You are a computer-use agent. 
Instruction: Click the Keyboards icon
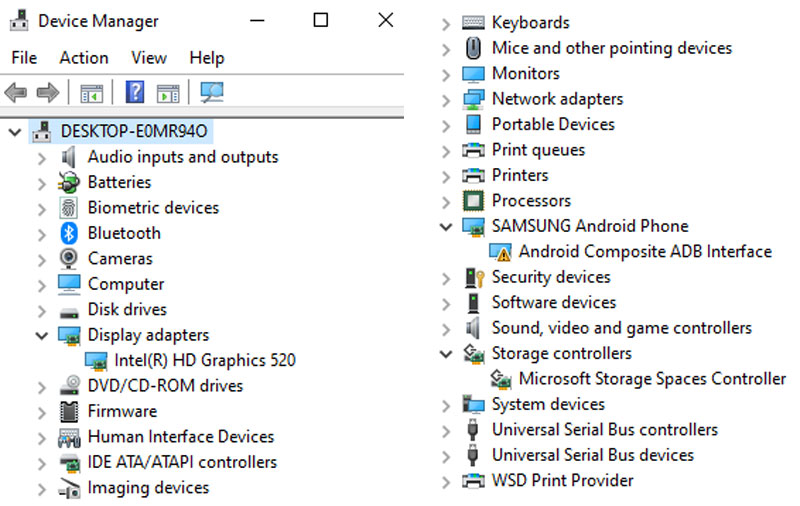coord(473,22)
